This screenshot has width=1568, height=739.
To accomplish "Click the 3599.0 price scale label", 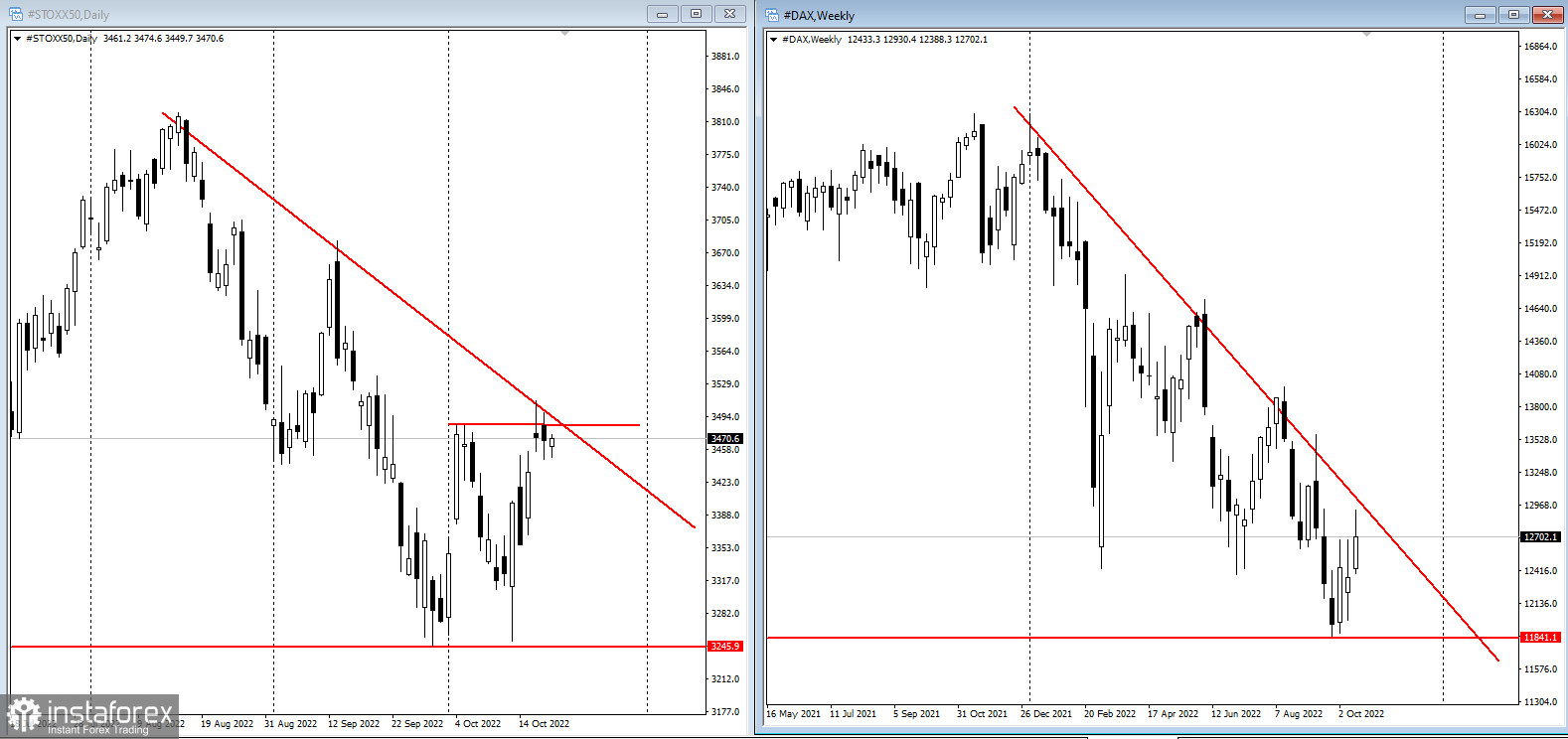I will 725,319.
